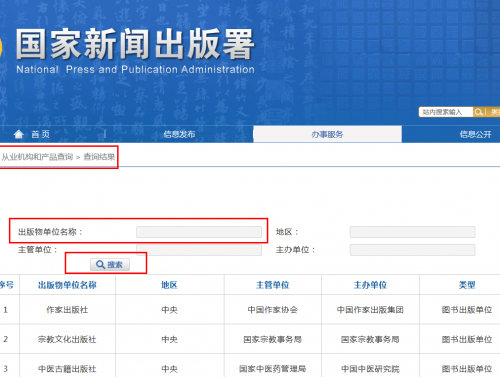
Task: Click the 查询结果 breadcrumb item
Action: pos(99,157)
